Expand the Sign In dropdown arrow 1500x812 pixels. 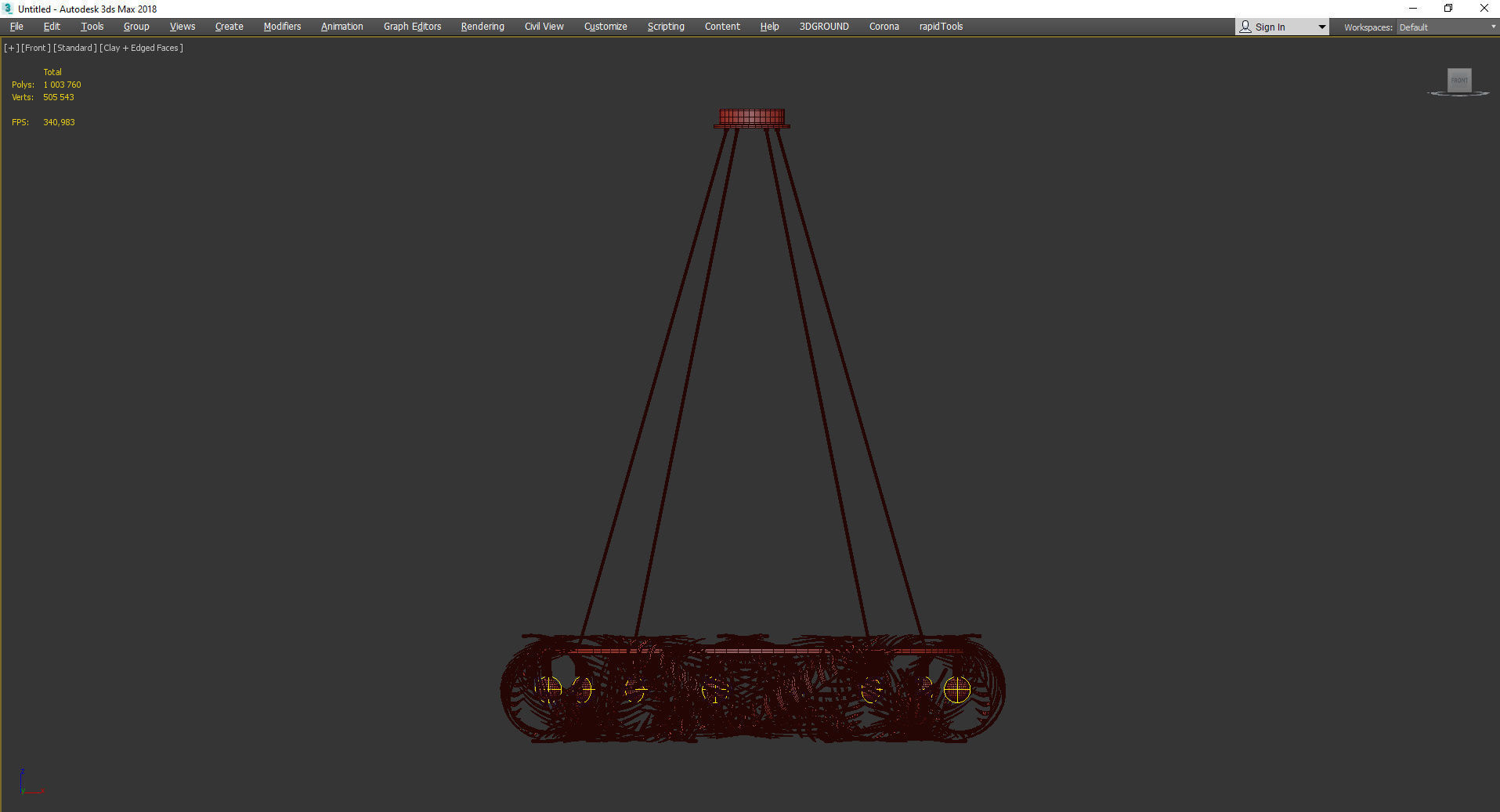pos(1321,27)
